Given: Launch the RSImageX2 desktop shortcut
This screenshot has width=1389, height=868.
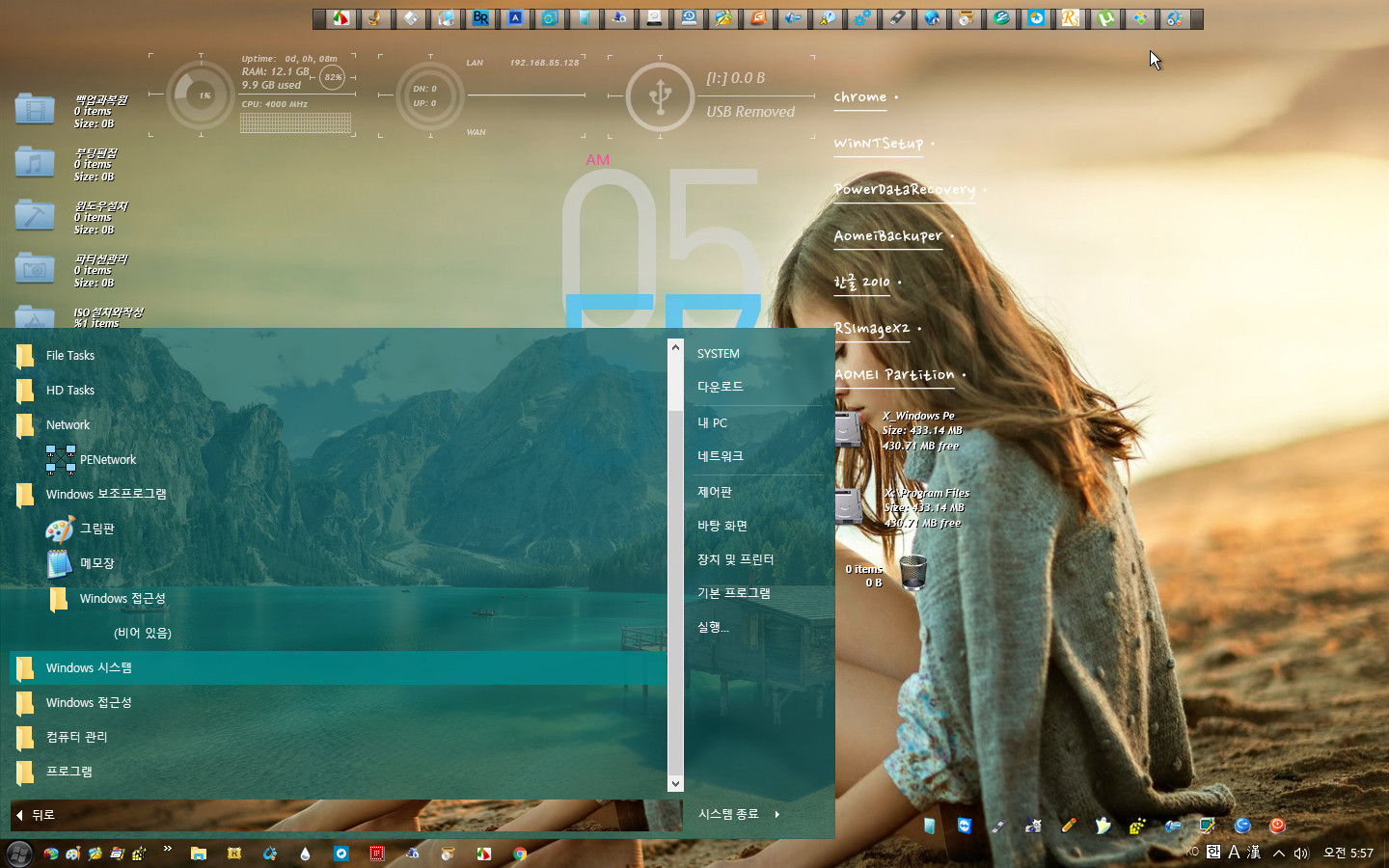Looking at the screenshot, I should click(x=872, y=328).
